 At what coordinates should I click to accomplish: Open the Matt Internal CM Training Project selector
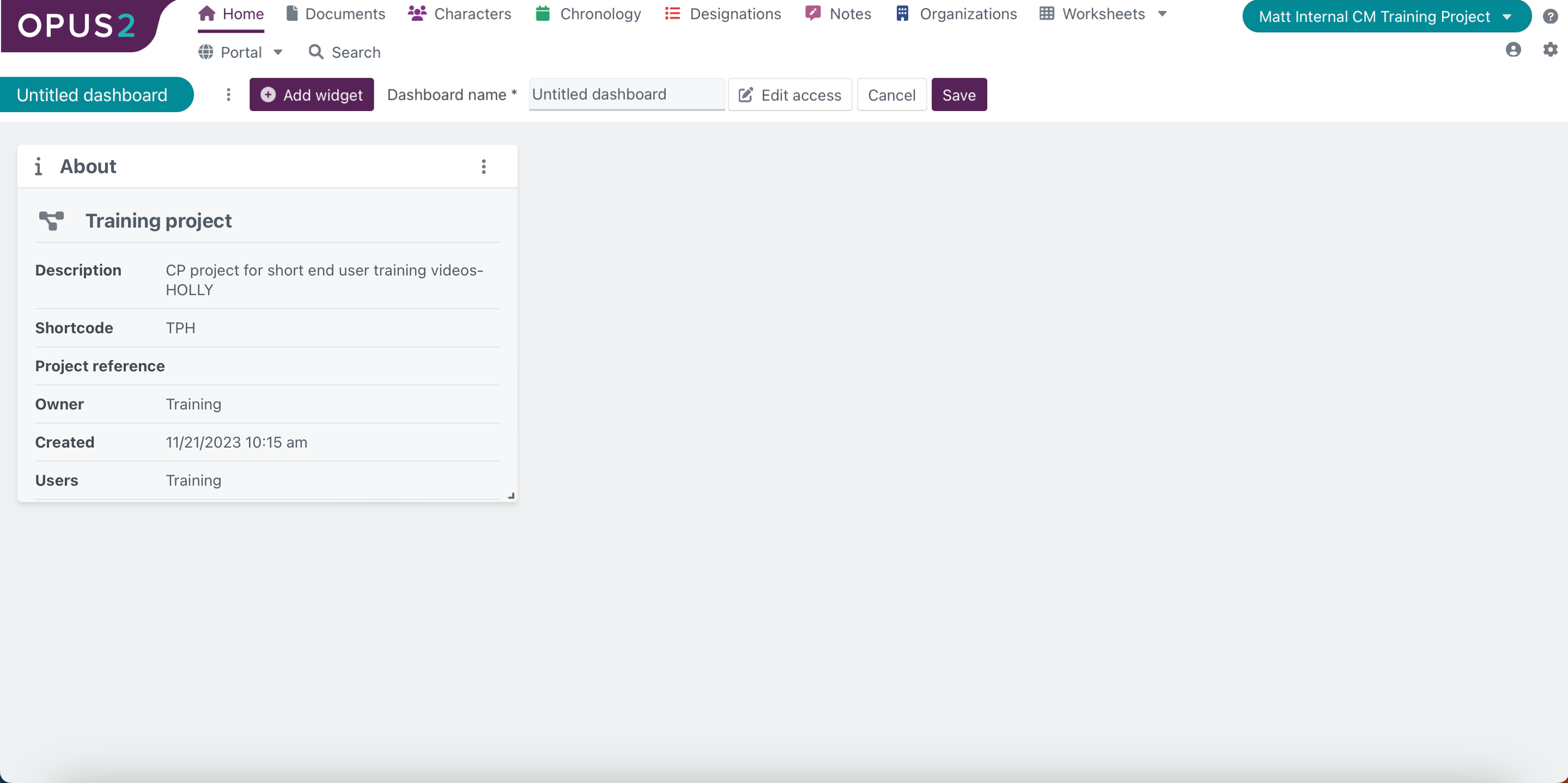[x=1385, y=16]
